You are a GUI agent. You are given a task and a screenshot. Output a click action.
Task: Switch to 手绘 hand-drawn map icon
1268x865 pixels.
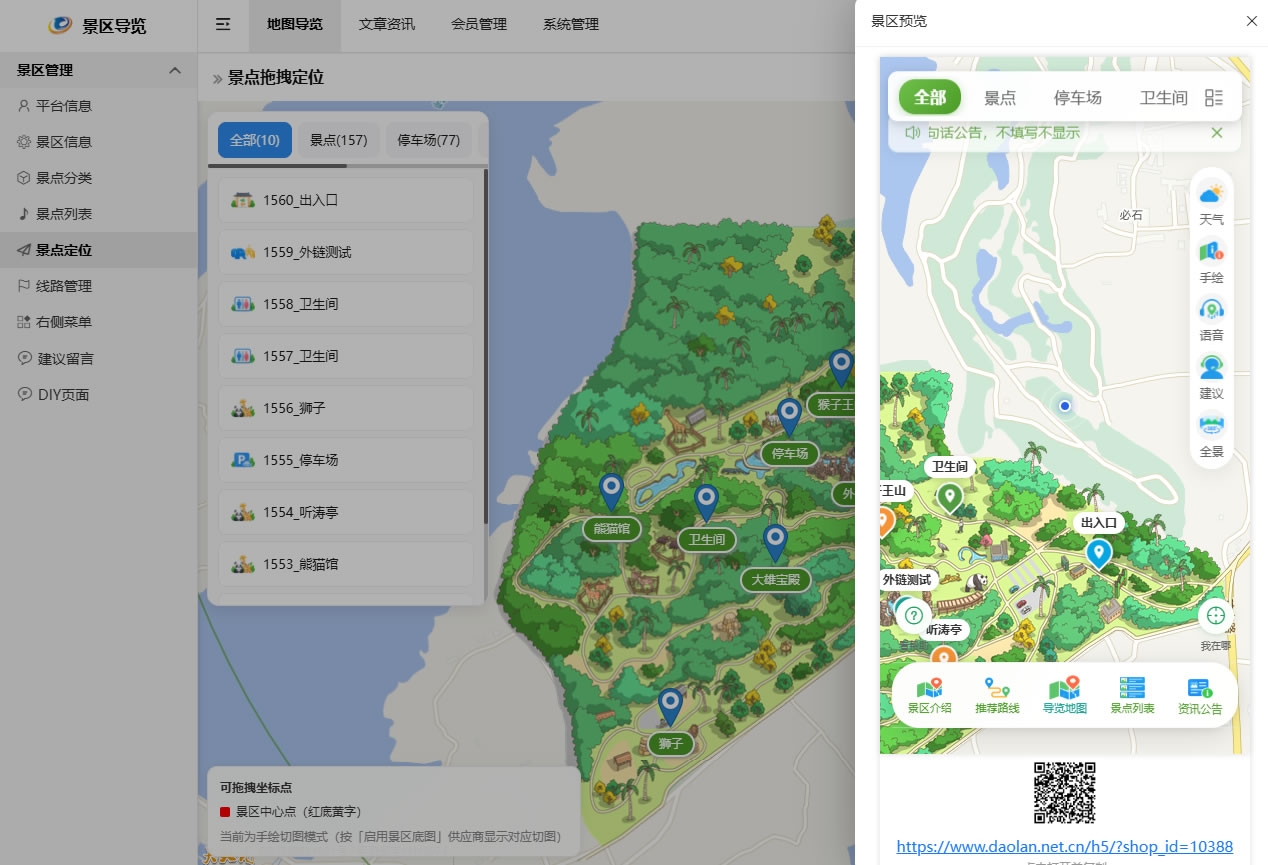tap(1211, 261)
